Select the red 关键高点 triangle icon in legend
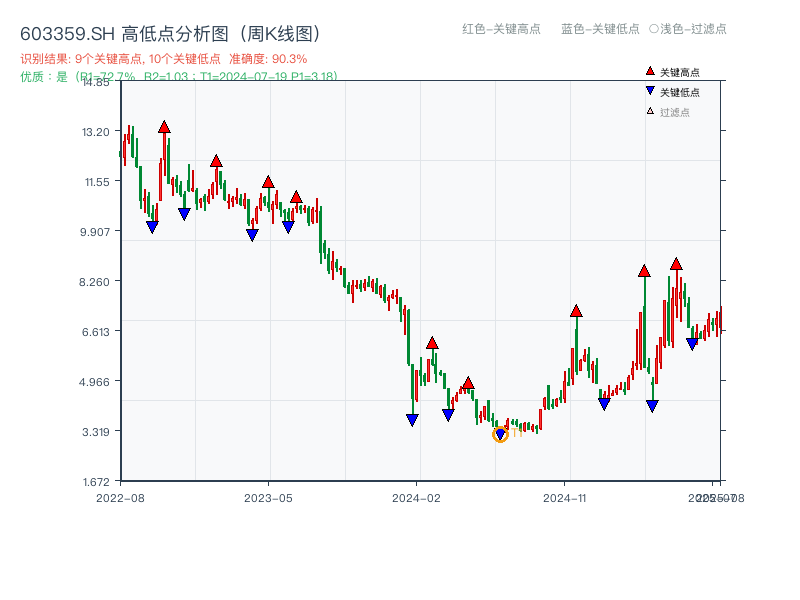Screen dimensions: 800x600 (x=649, y=71)
